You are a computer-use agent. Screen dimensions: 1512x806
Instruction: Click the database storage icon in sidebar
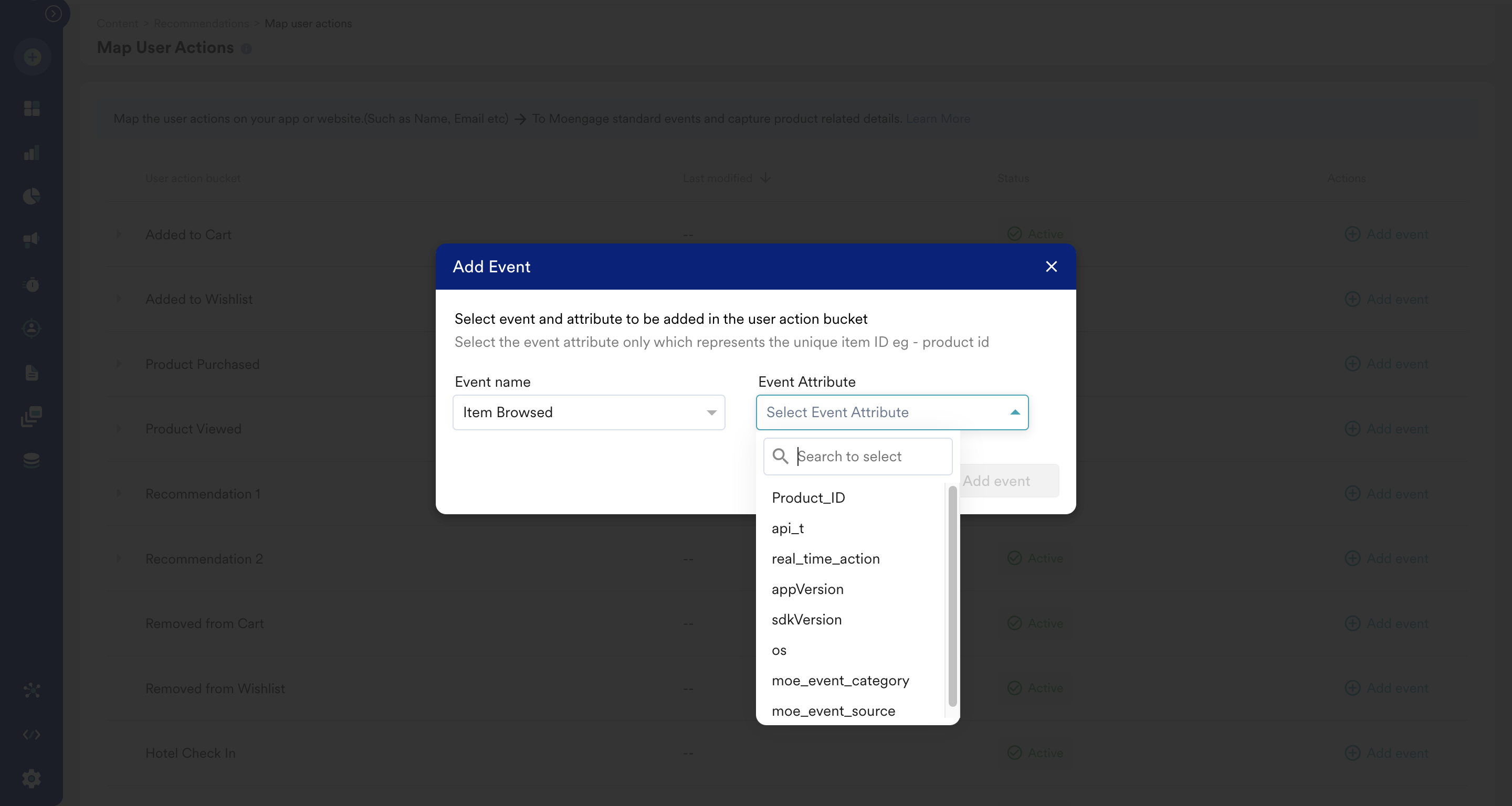click(31, 460)
